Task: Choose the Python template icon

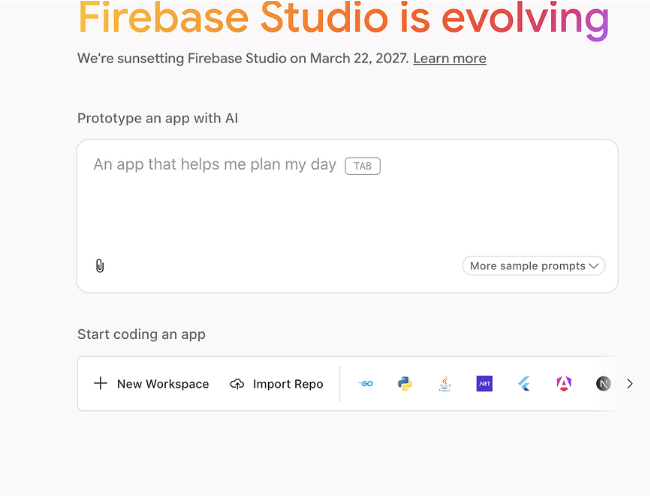Action: (x=405, y=384)
